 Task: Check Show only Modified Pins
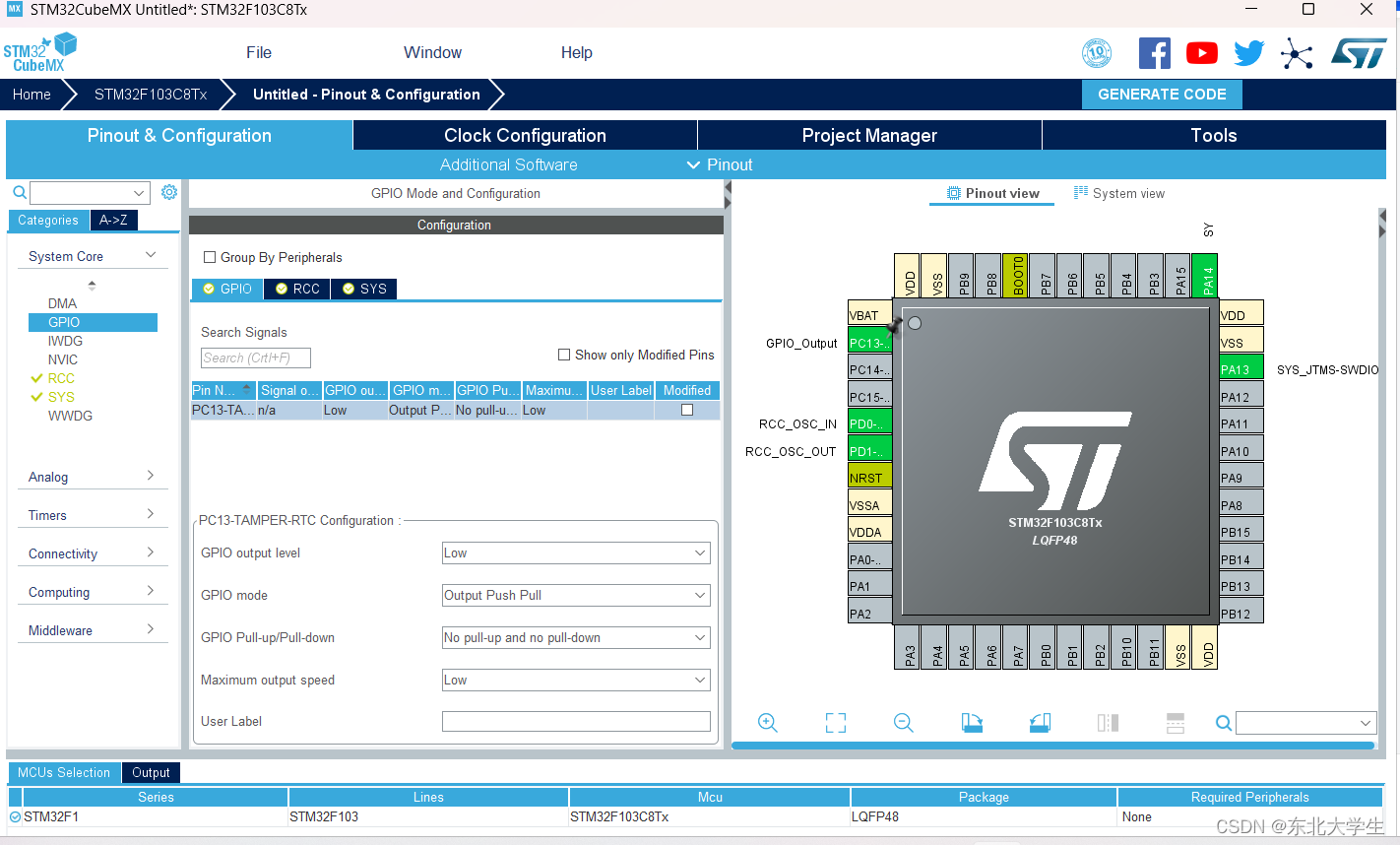564,355
